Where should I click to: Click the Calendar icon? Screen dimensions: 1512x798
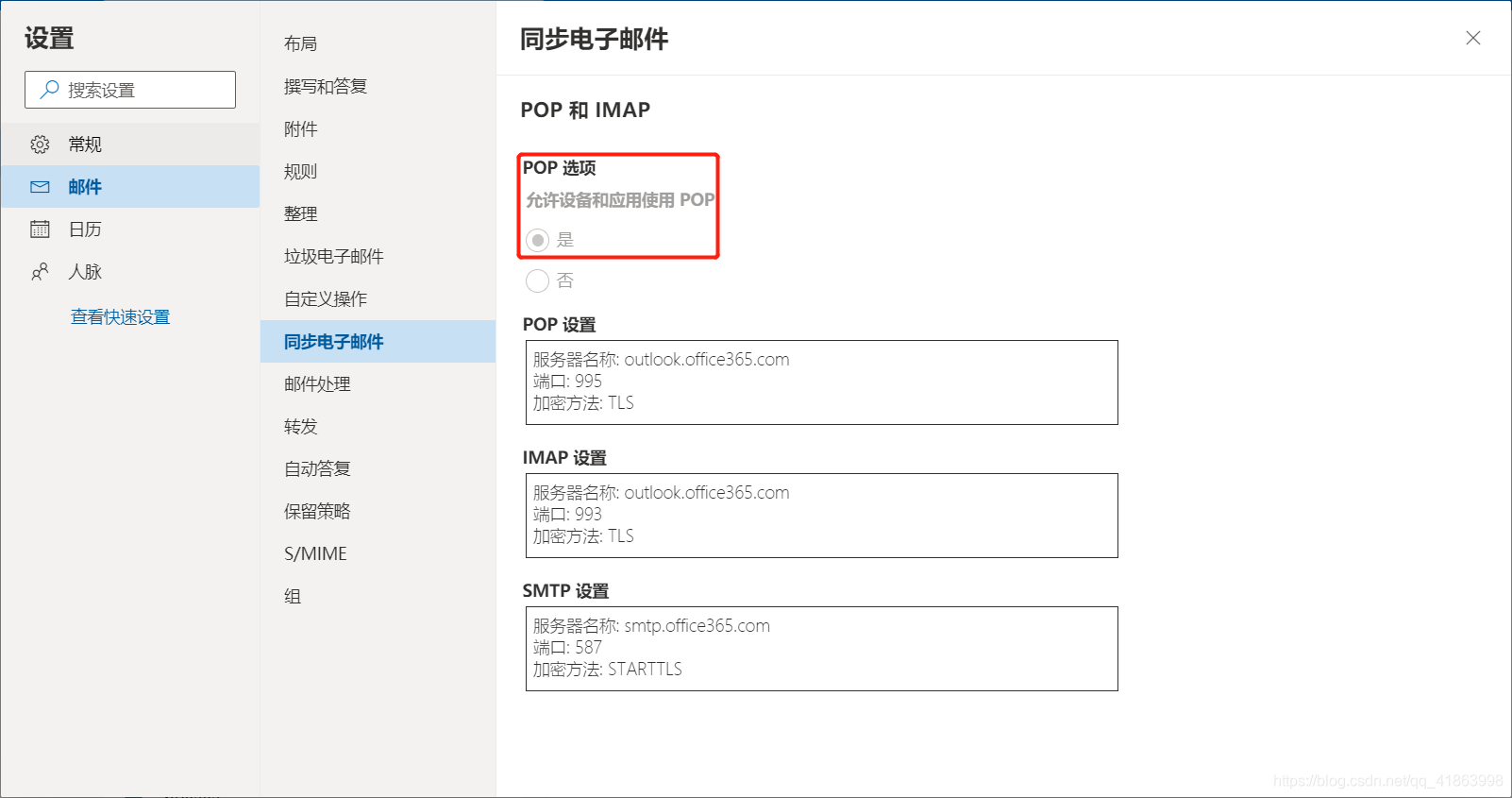(x=40, y=229)
